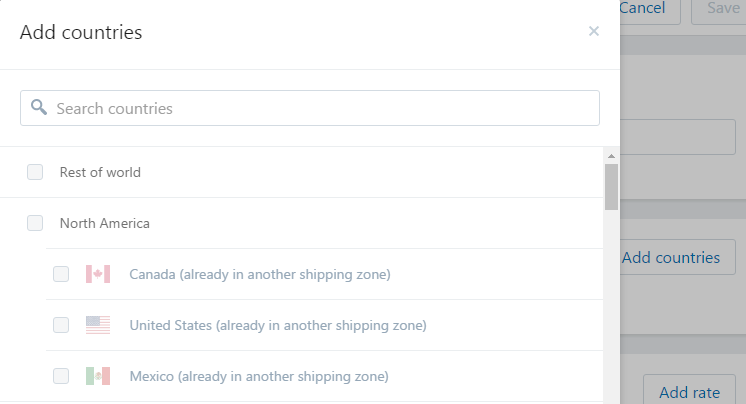Focus the Search countries input field
746x404 pixels.
(x=320, y=108)
